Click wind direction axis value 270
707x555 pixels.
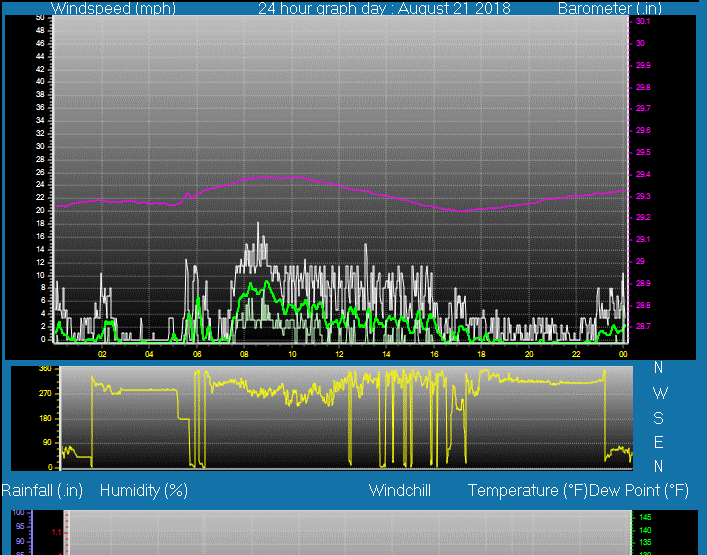(46, 394)
